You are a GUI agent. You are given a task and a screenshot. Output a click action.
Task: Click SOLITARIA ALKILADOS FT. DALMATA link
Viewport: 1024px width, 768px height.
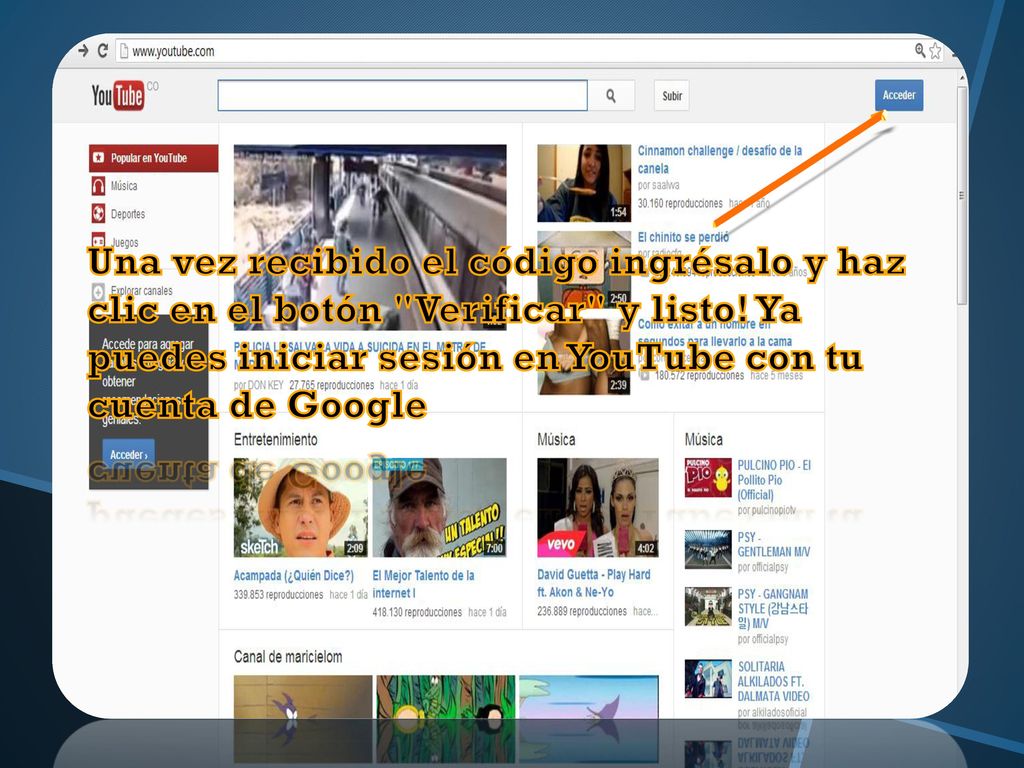click(774, 681)
